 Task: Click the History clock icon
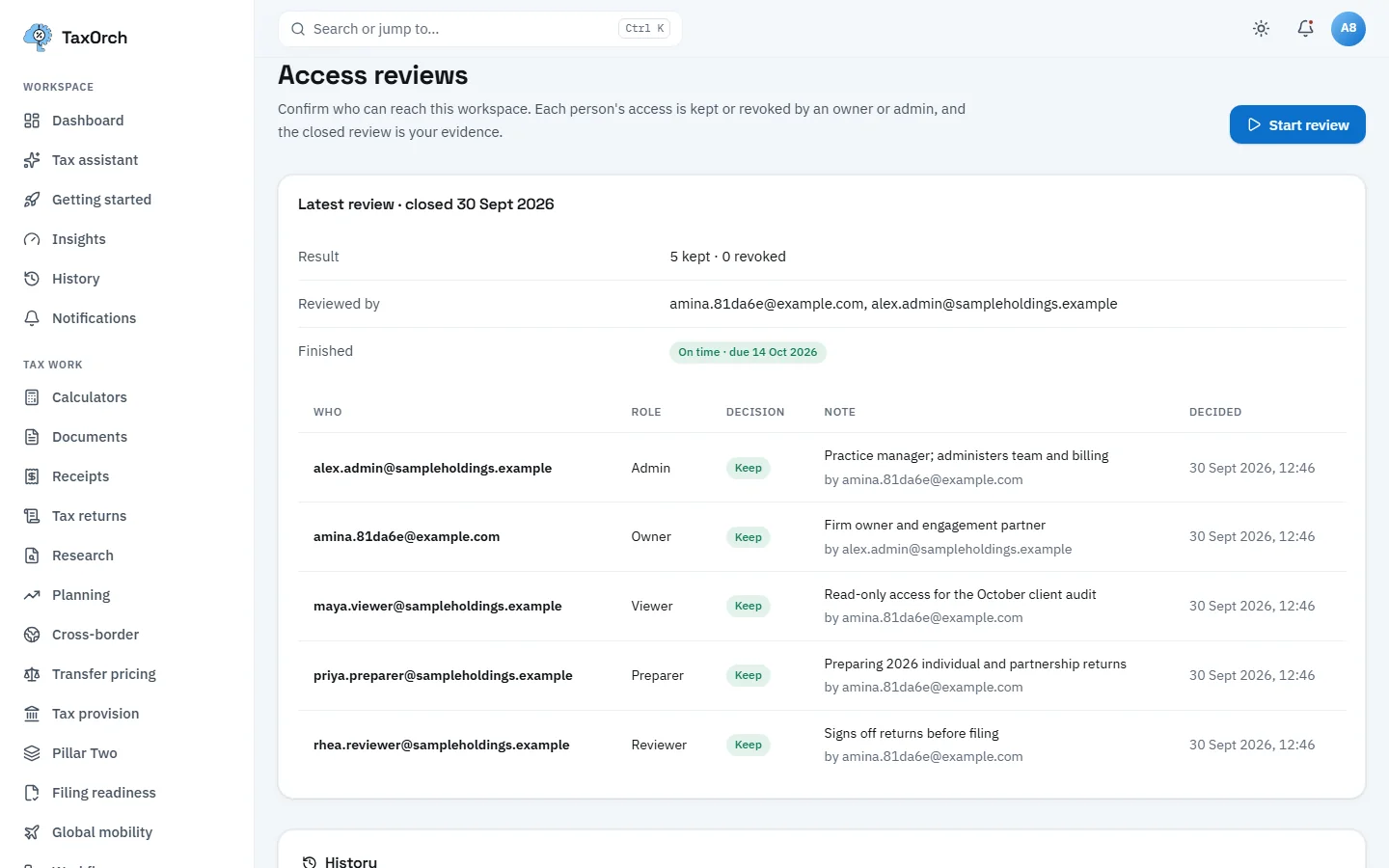tap(32, 279)
